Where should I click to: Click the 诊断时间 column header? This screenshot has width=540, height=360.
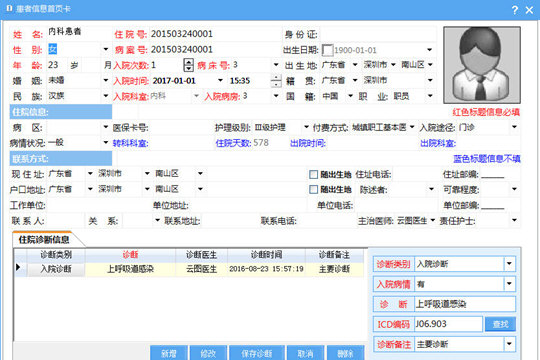click(266, 255)
